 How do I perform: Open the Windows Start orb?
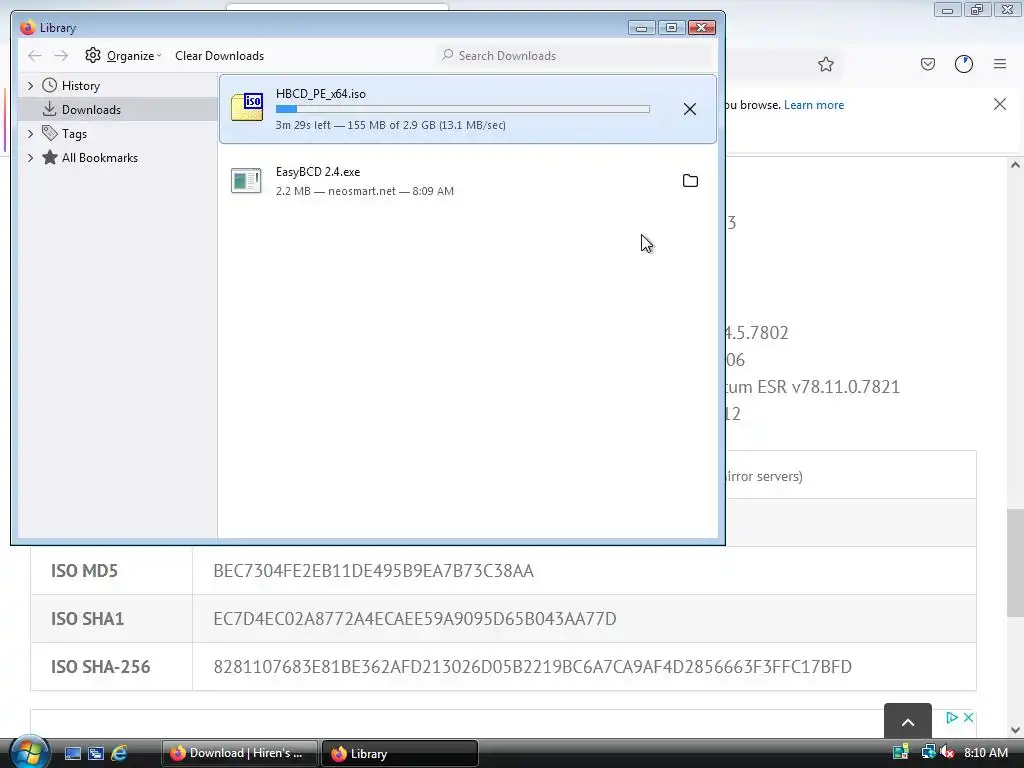[29, 752]
